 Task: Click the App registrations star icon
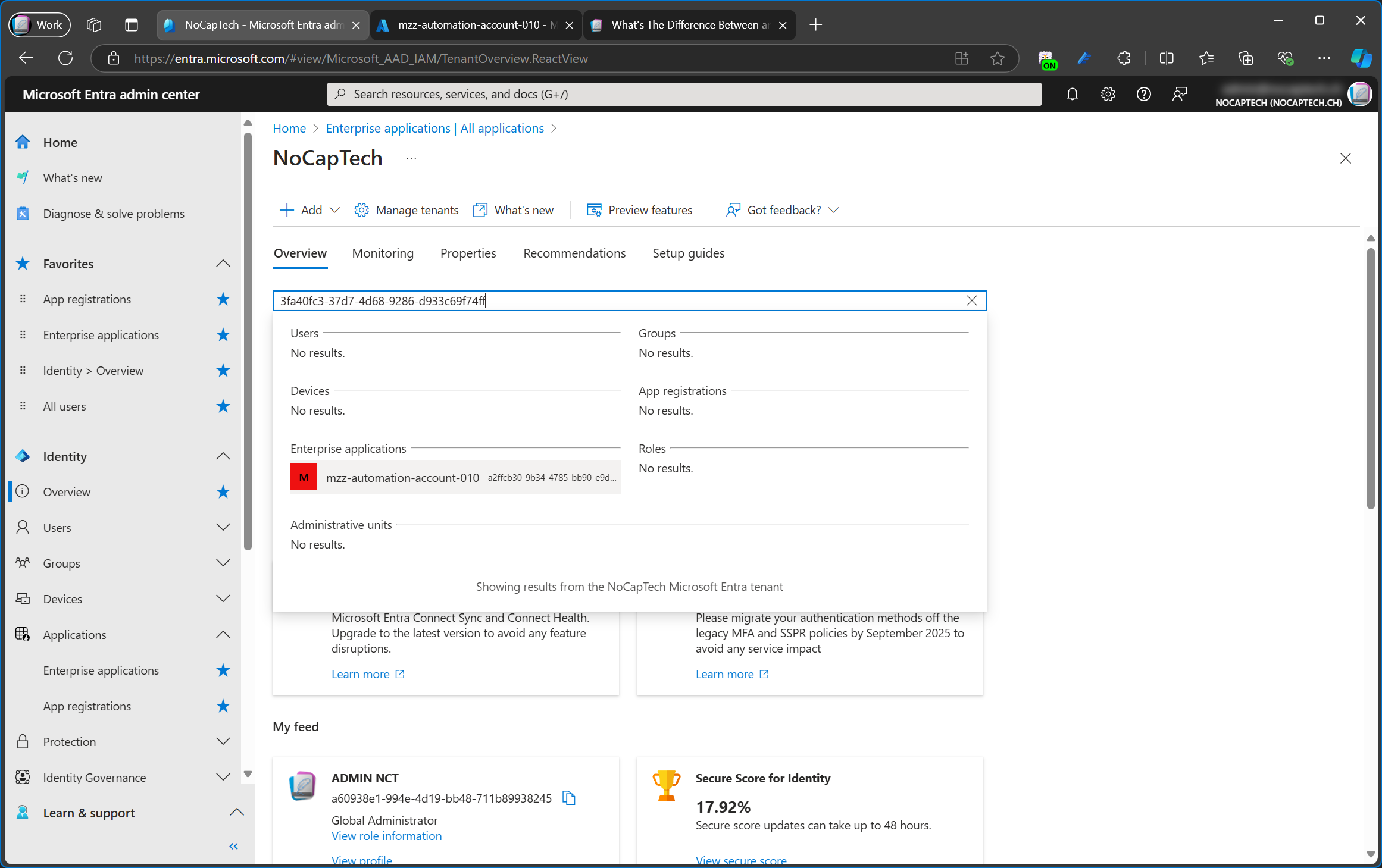coord(222,298)
